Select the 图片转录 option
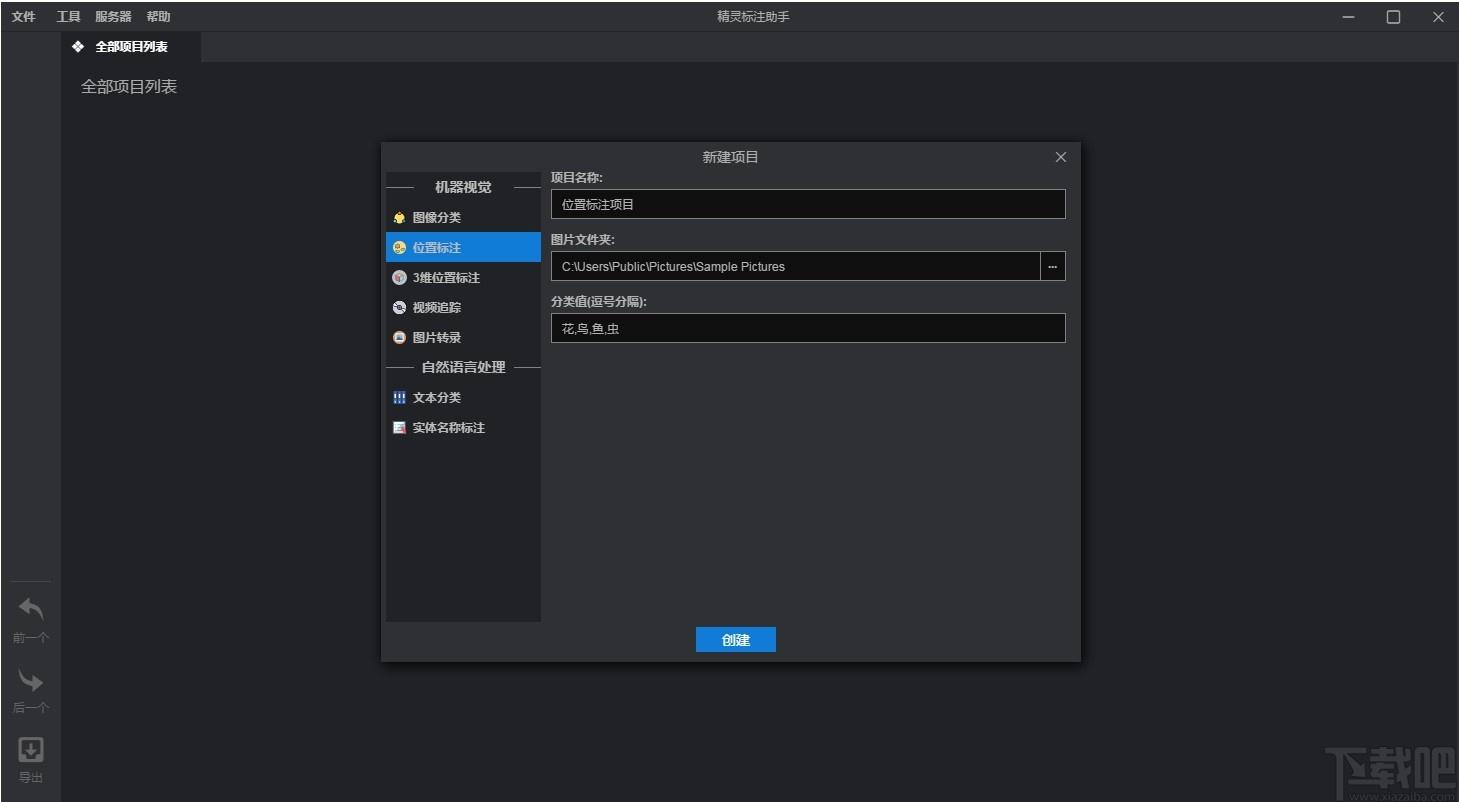 pyautogui.click(x=436, y=338)
